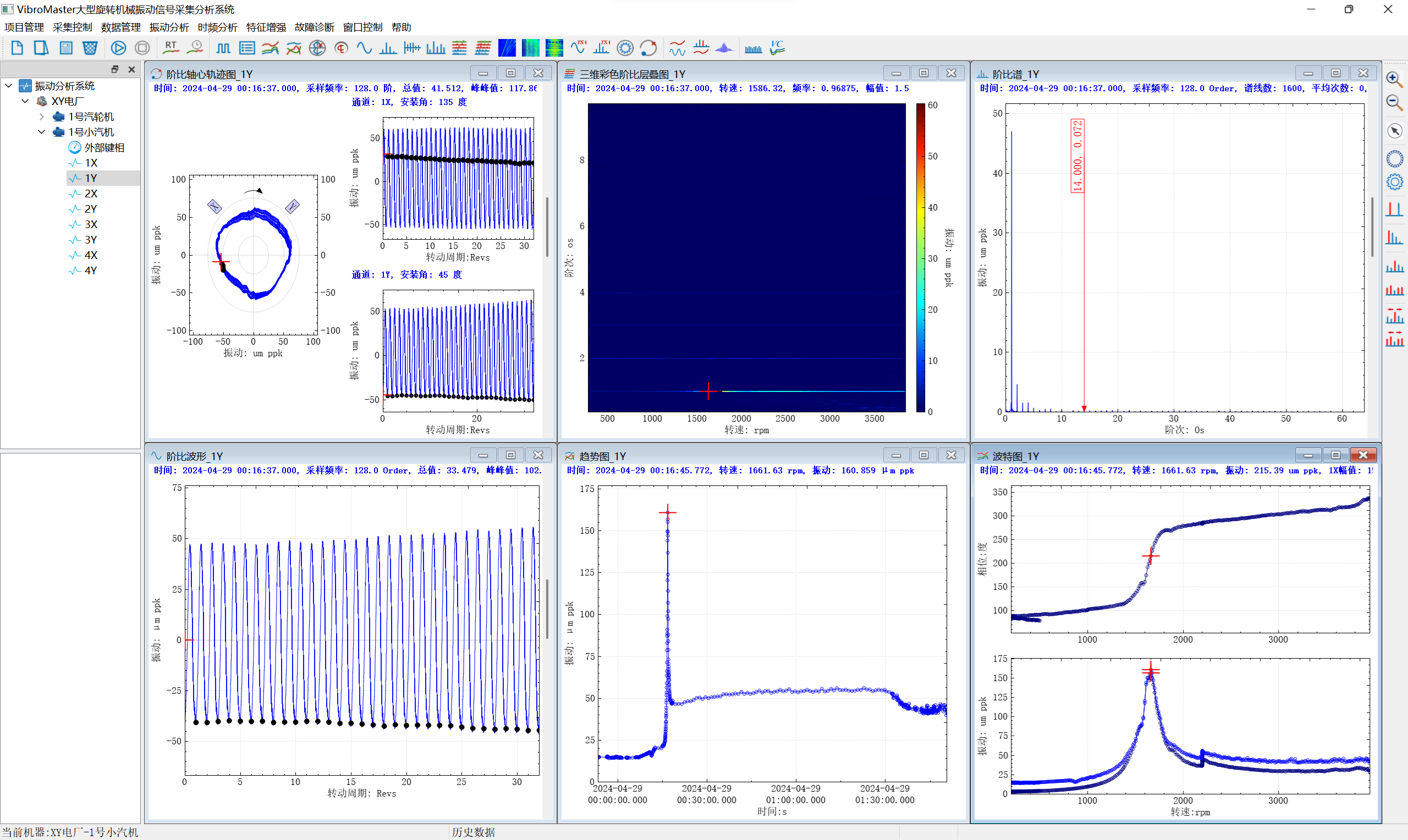
Task: Maximize the 阶比轴心轨迹图_1Y window
Action: coord(510,73)
